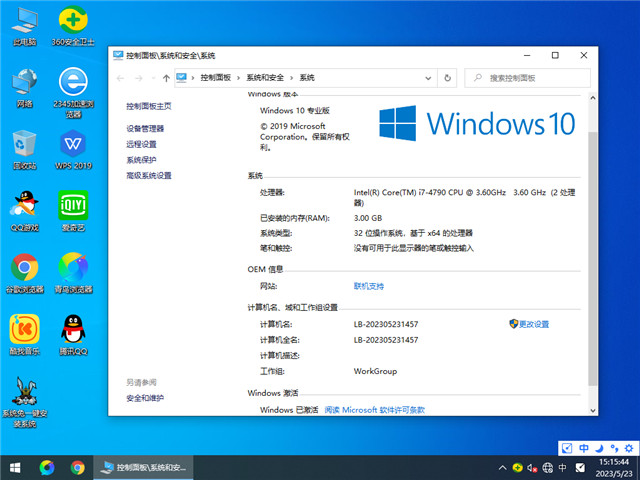Screen dimensions: 640x480
Task: Click the Forward navigation arrow
Action: point(139,78)
